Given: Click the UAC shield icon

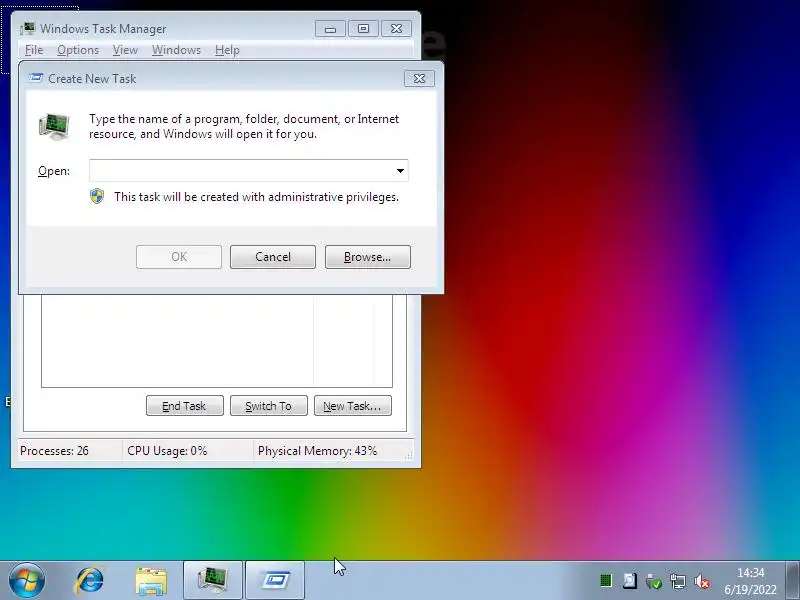Looking at the screenshot, I should [x=97, y=196].
